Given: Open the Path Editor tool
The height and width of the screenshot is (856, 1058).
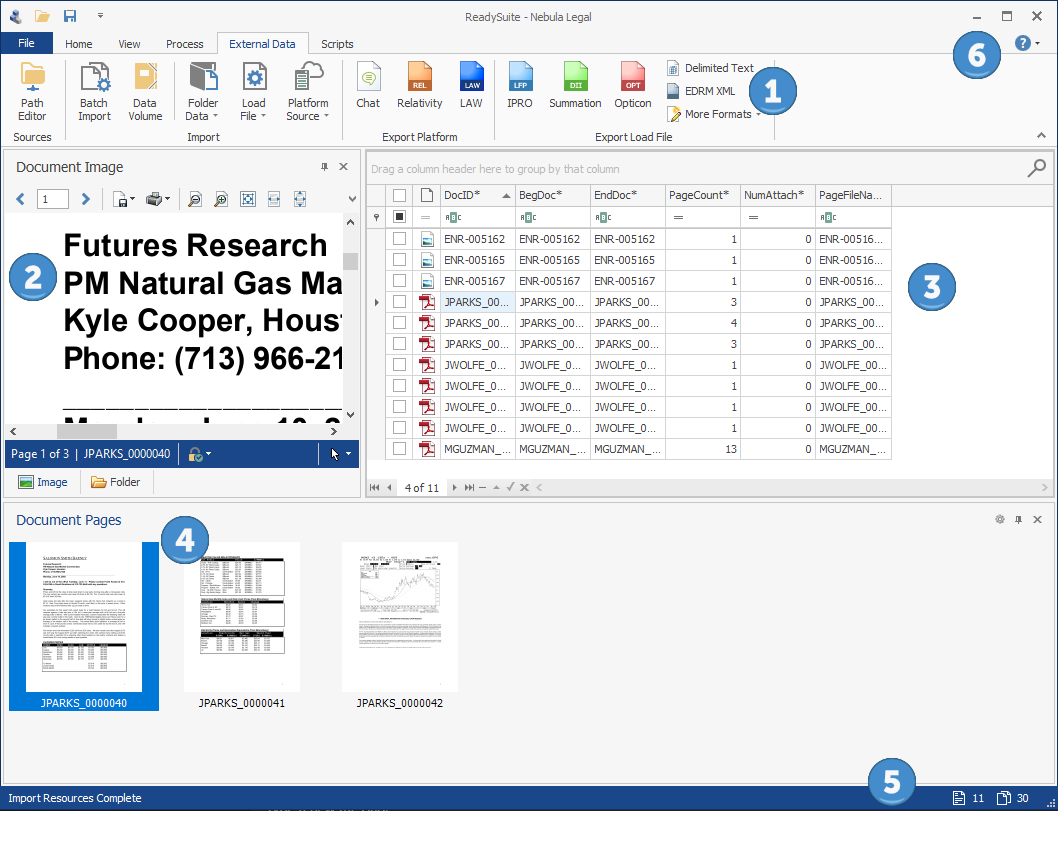Looking at the screenshot, I should click(32, 92).
